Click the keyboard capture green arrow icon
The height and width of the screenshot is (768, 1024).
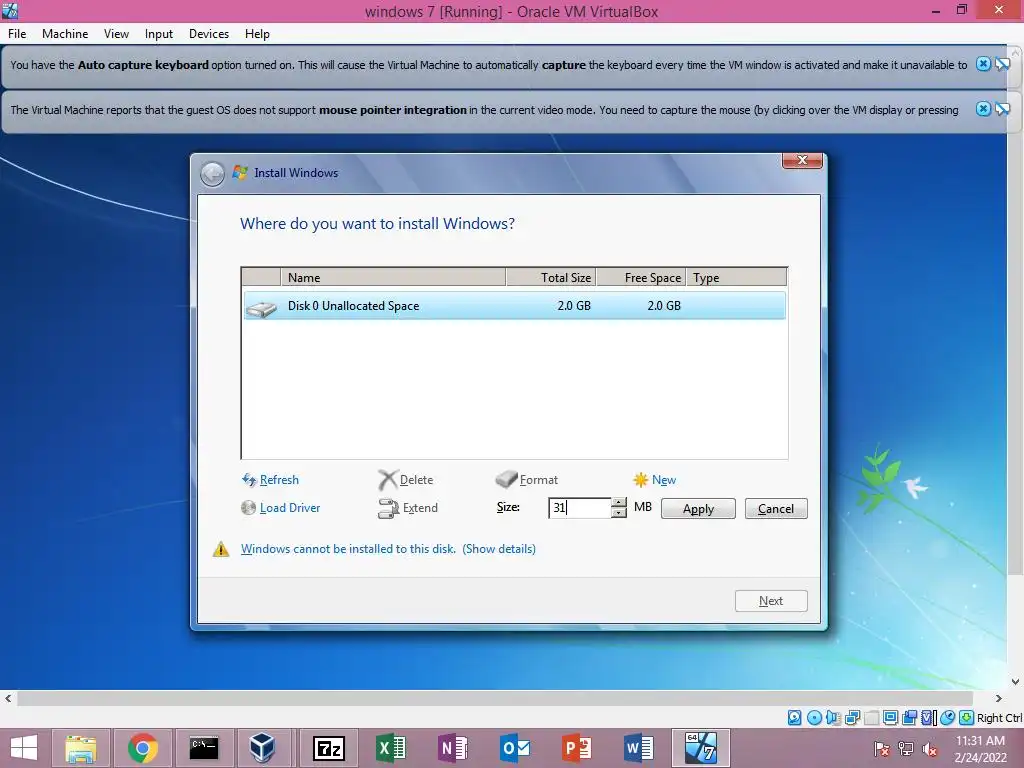[x=967, y=718]
